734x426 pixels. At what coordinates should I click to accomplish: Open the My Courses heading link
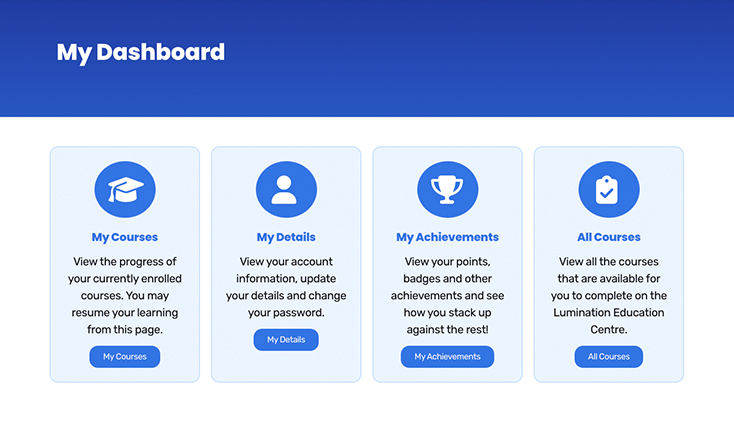[x=125, y=237]
